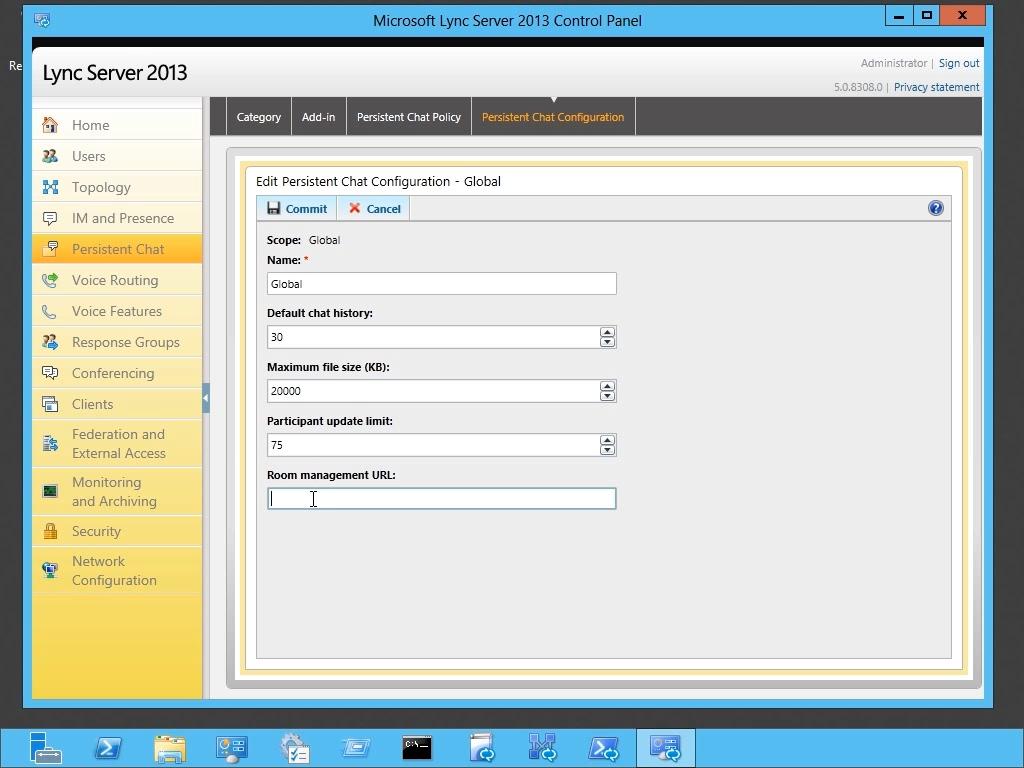Image resolution: width=1024 pixels, height=768 pixels.
Task: Open the Users section icon
Action: 50,156
